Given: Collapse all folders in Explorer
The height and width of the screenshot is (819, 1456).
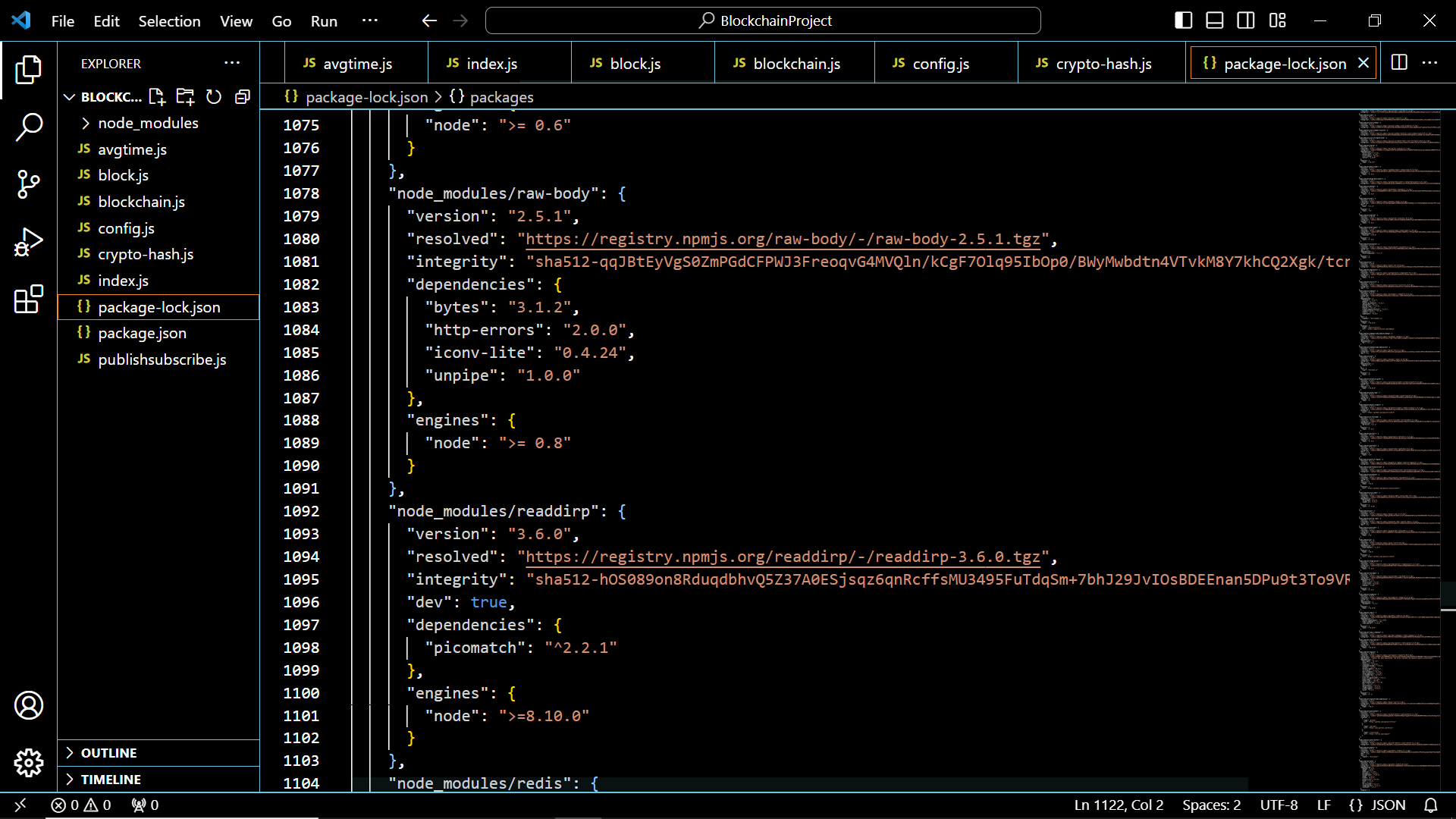Looking at the screenshot, I should (243, 96).
